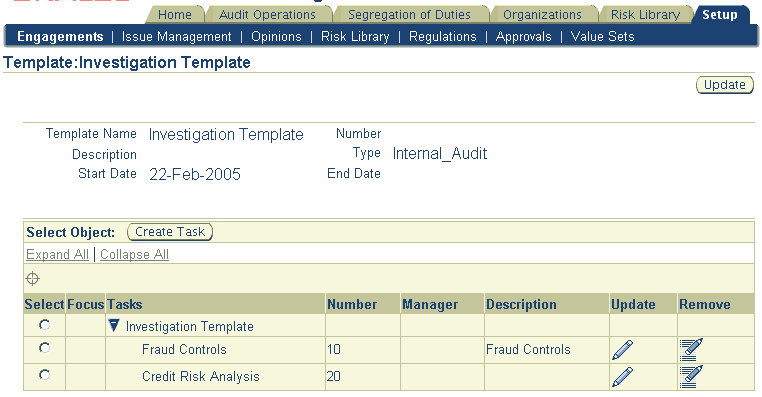The width and height of the screenshot is (762, 397).
Task: Collapse the Investigation Template tree node
Action: click(x=114, y=326)
